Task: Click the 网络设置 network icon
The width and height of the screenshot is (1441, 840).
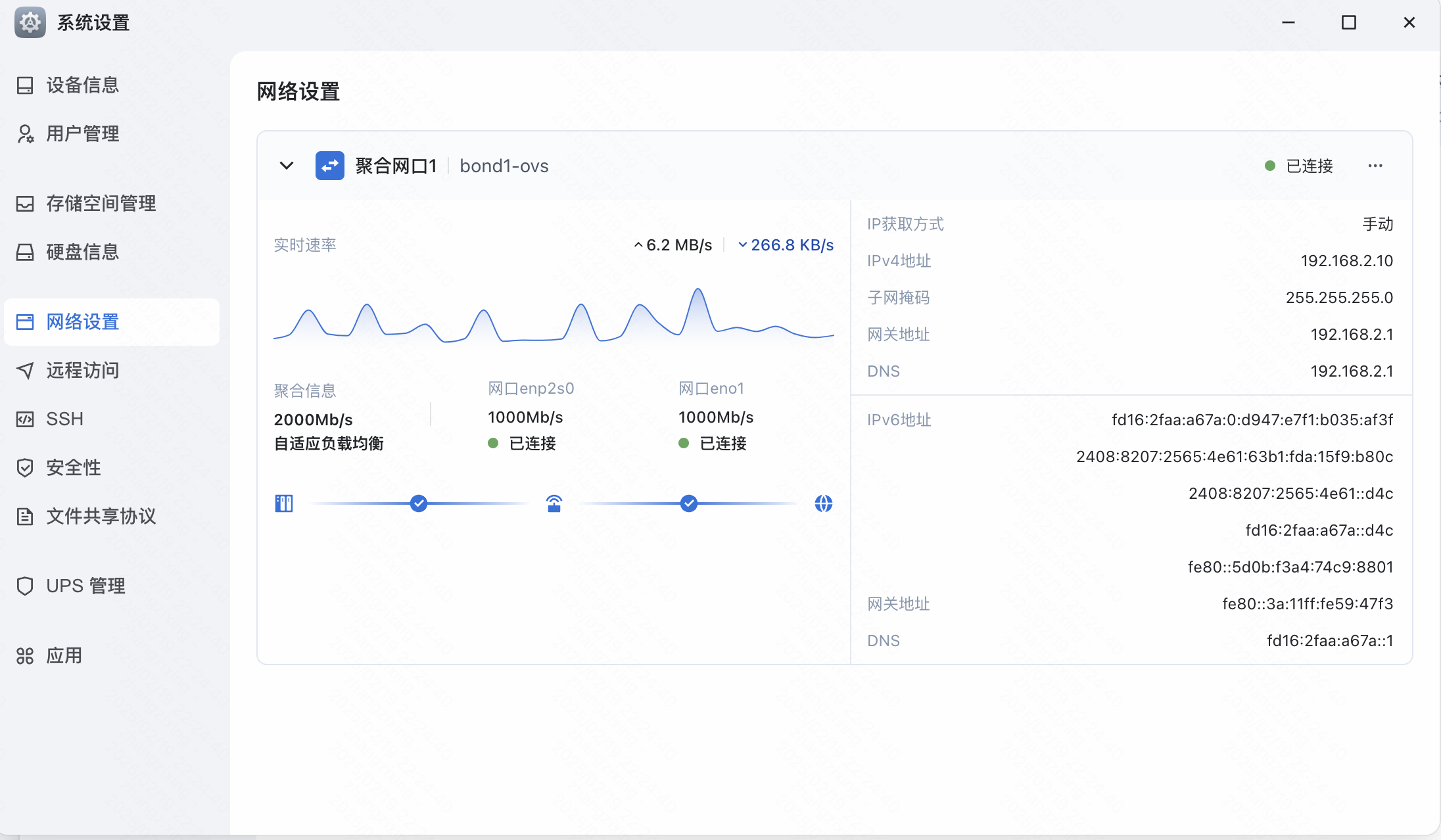Action: coord(25,322)
